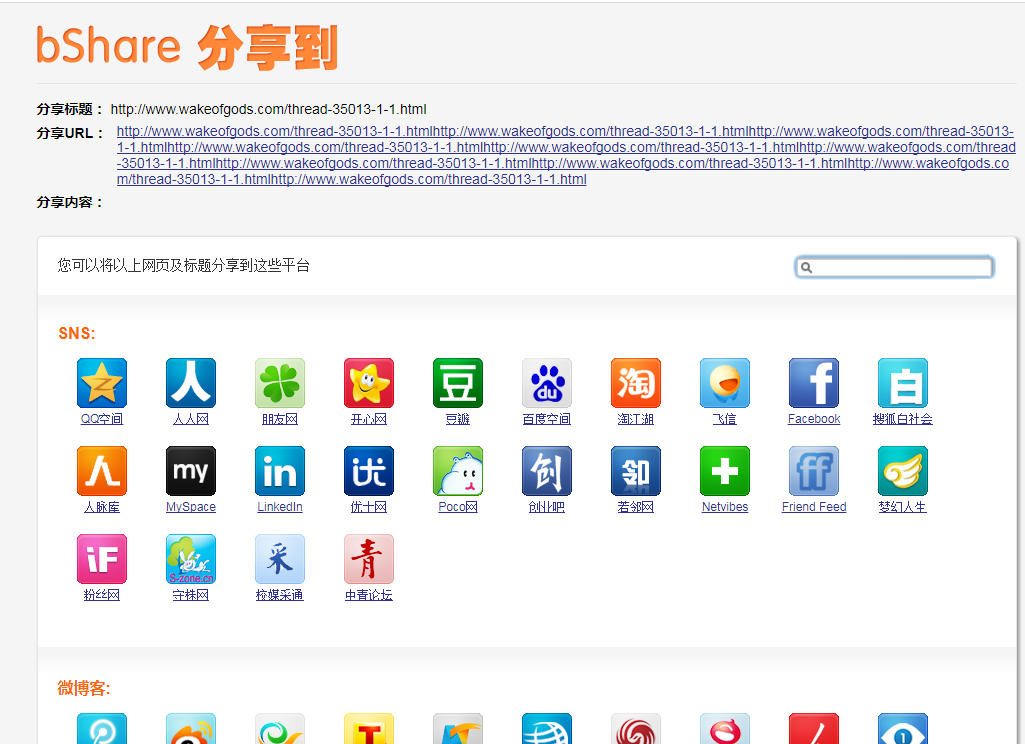Click the share title URL text
This screenshot has height=744, width=1025.
coord(268,109)
